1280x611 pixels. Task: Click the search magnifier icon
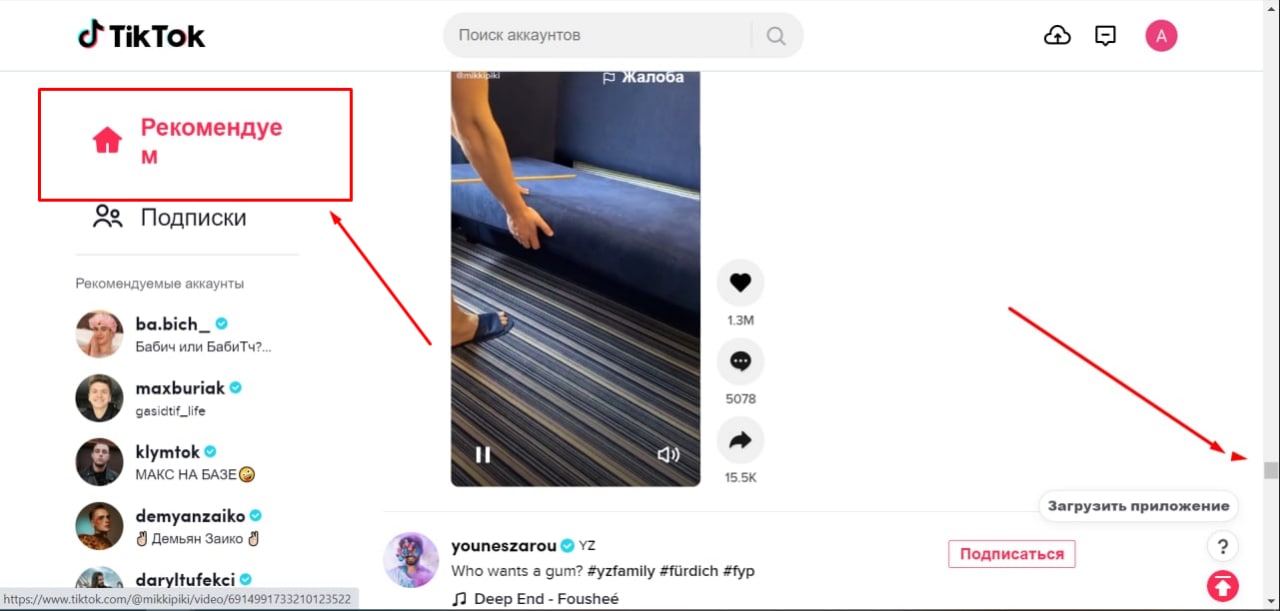click(x=776, y=35)
